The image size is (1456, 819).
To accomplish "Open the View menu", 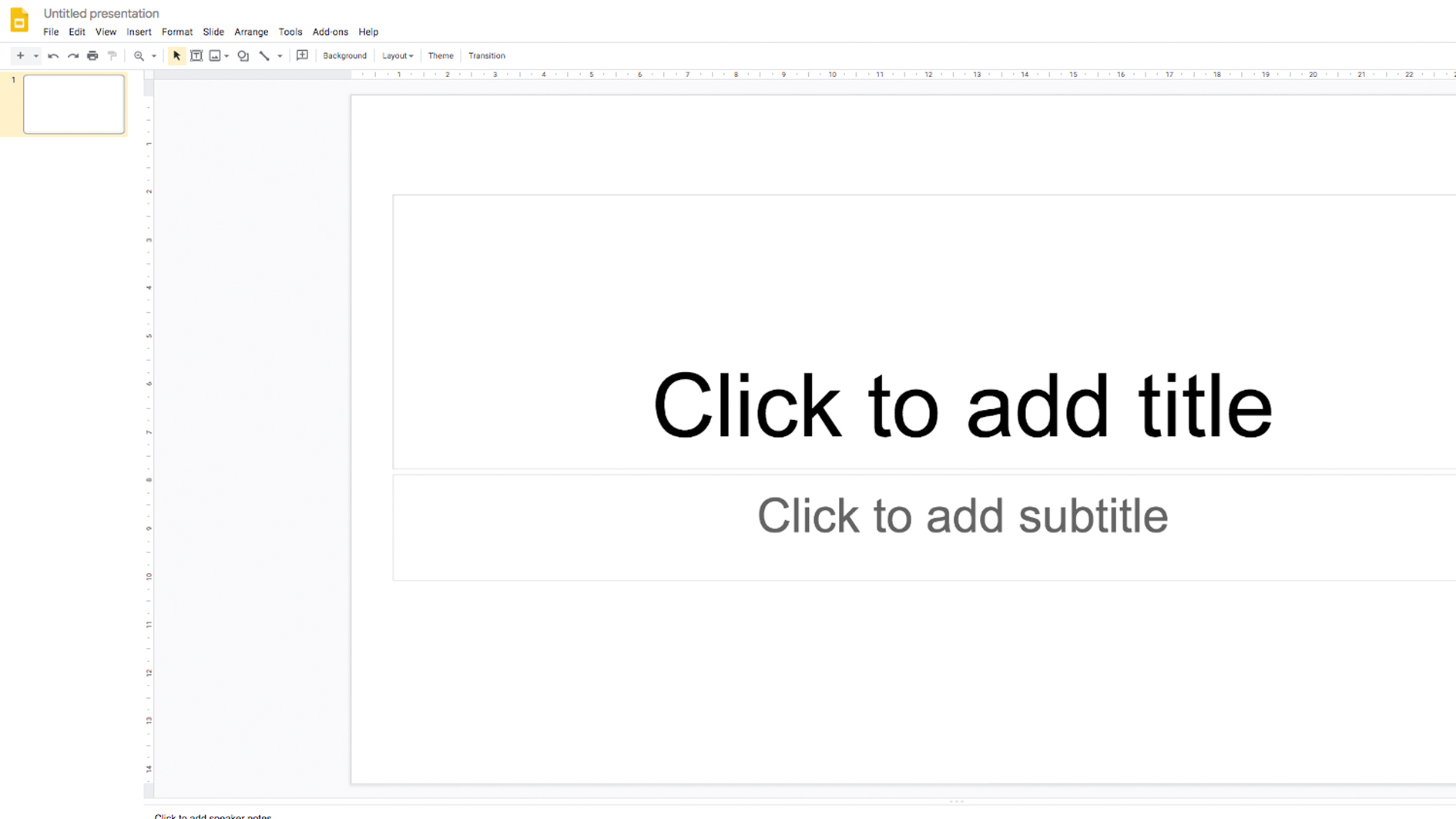I will tap(106, 32).
